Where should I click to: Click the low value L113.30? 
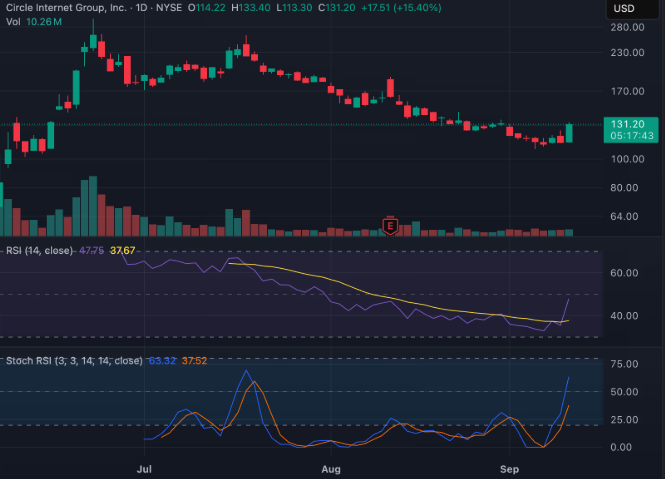(294, 8)
